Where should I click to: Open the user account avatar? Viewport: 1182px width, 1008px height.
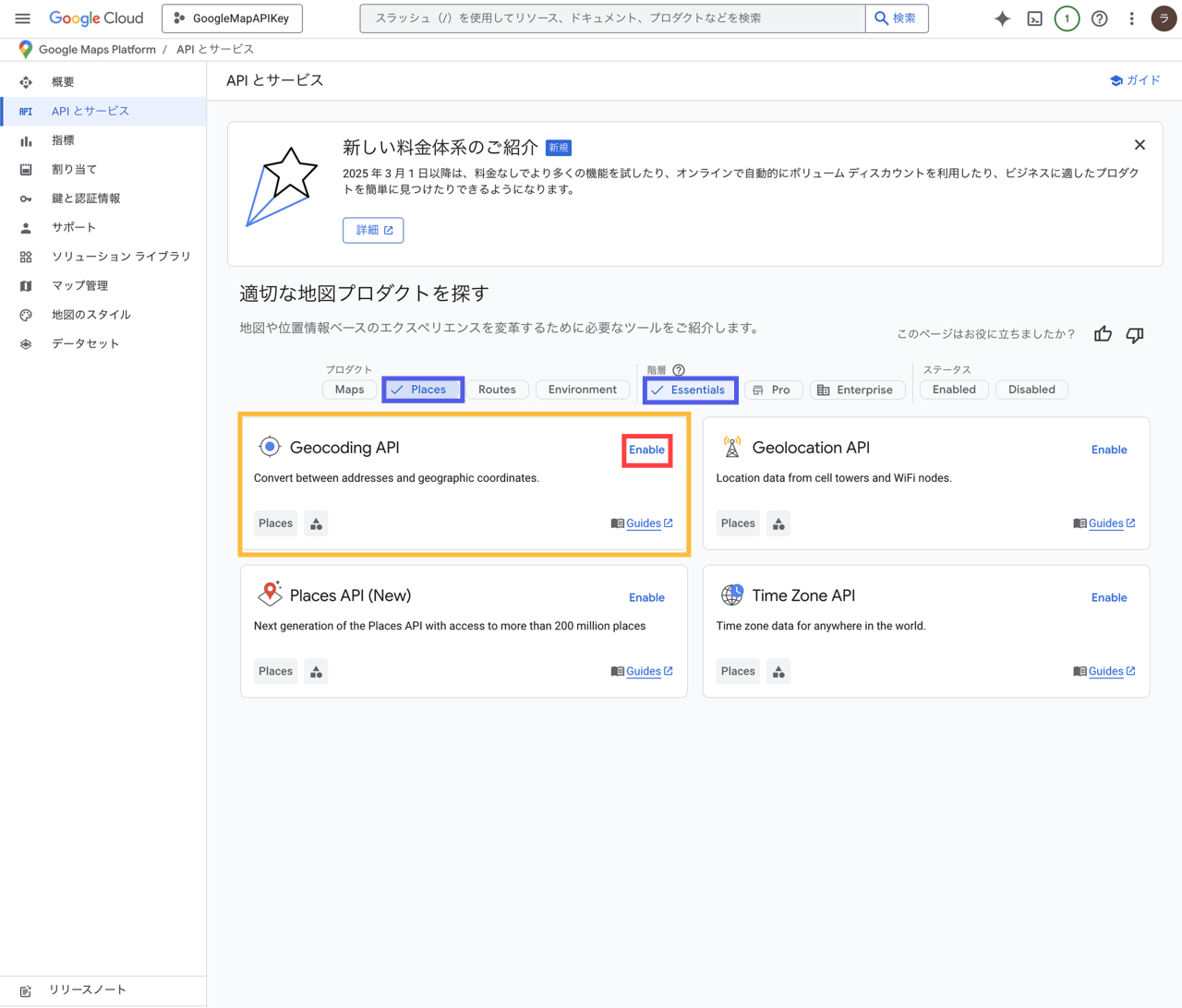1164,18
